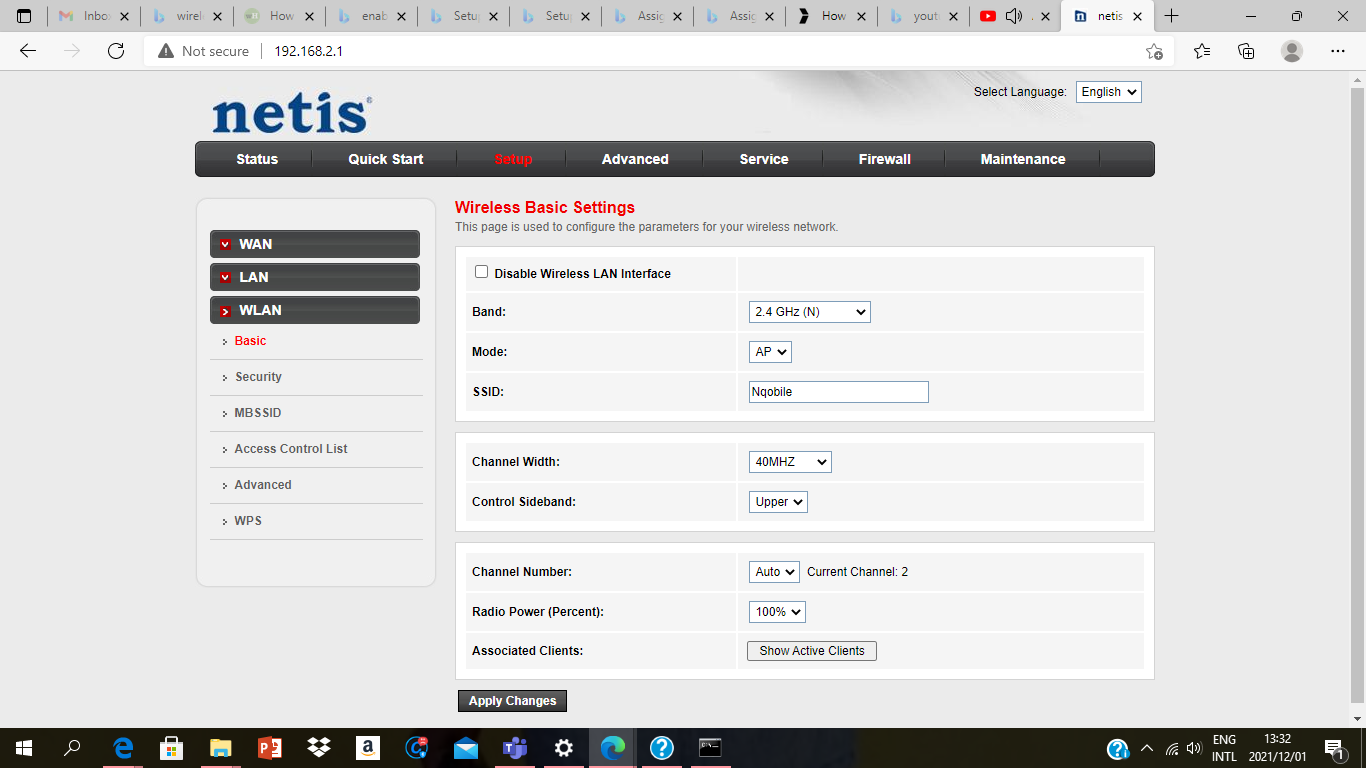Open the browser profile icon

point(1292,51)
